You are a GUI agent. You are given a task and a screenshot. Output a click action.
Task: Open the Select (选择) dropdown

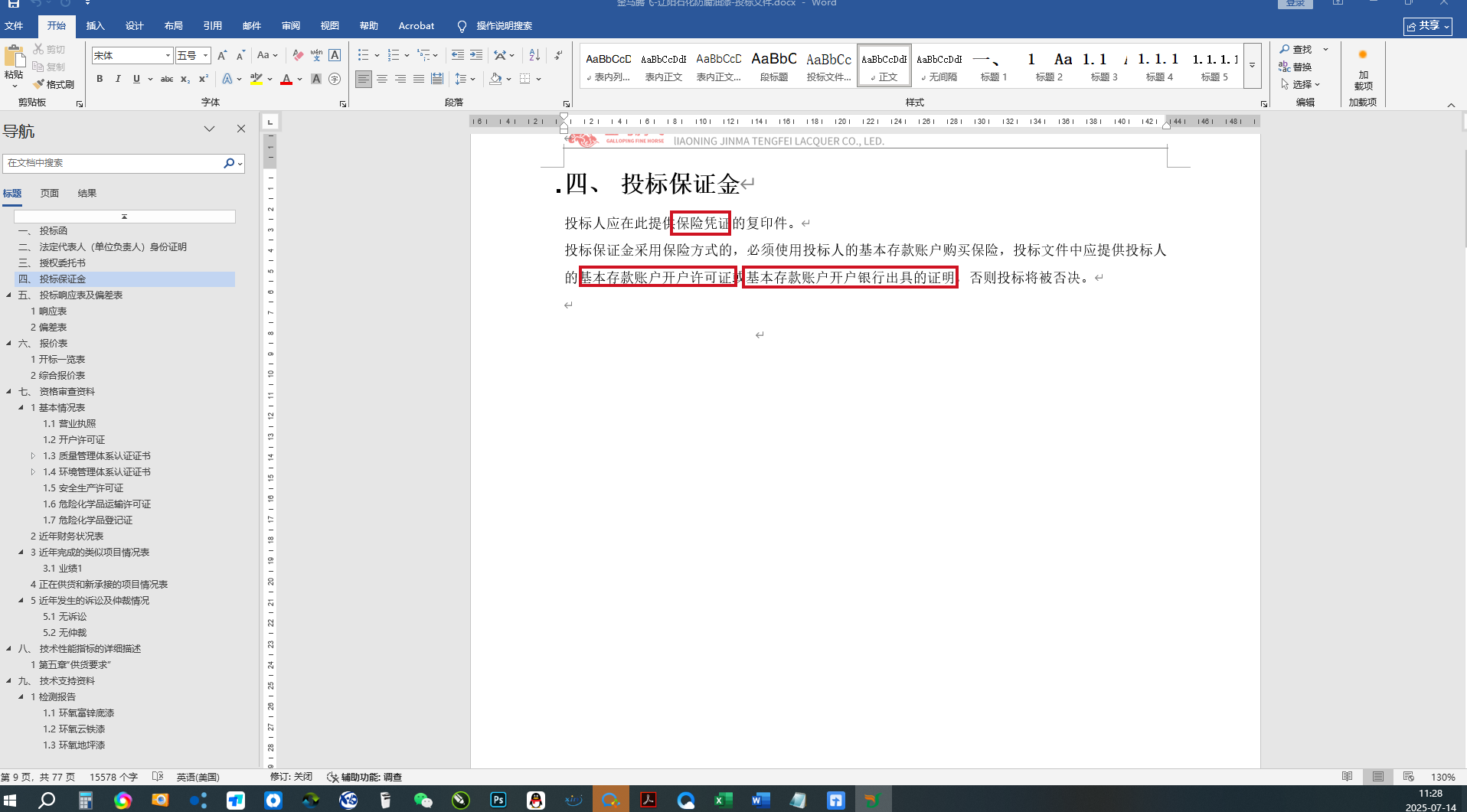click(1300, 84)
